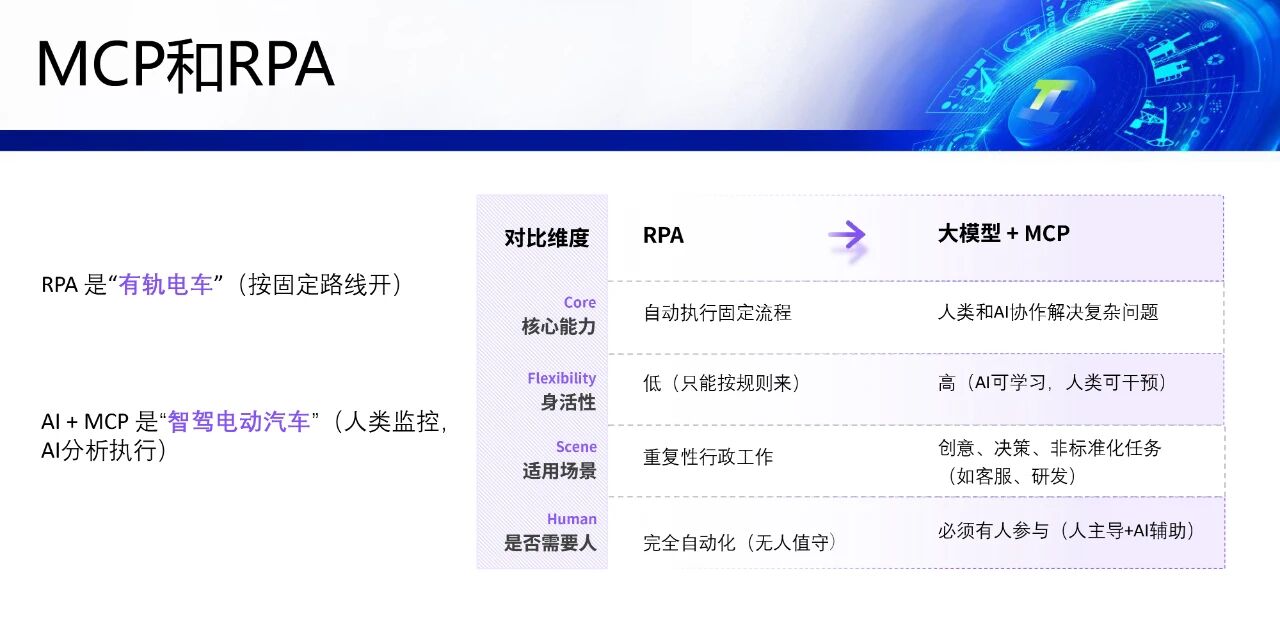Click the purple 有轨电车 highlighted text
Image resolution: width=1280 pixels, height=625 pixels.
166,285
